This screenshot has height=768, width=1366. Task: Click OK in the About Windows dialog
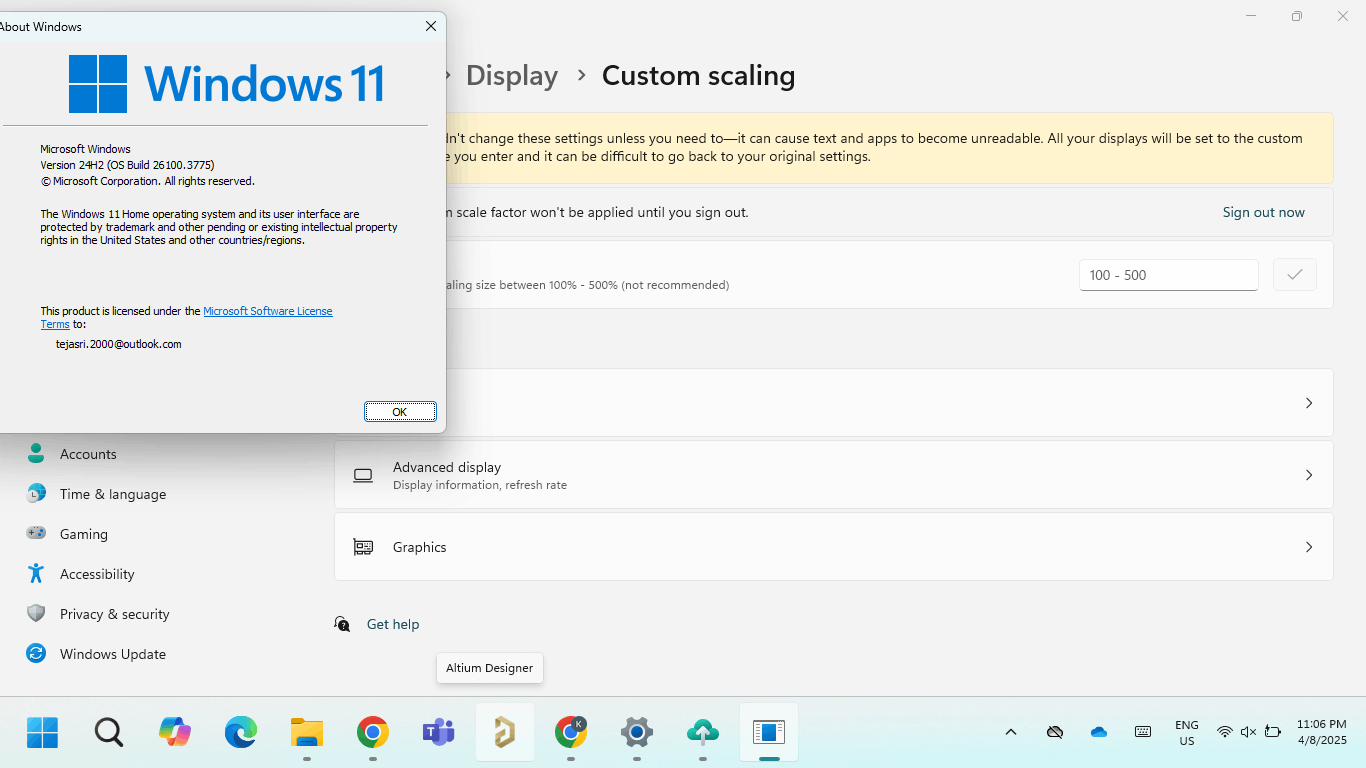[x=400, y=412]
